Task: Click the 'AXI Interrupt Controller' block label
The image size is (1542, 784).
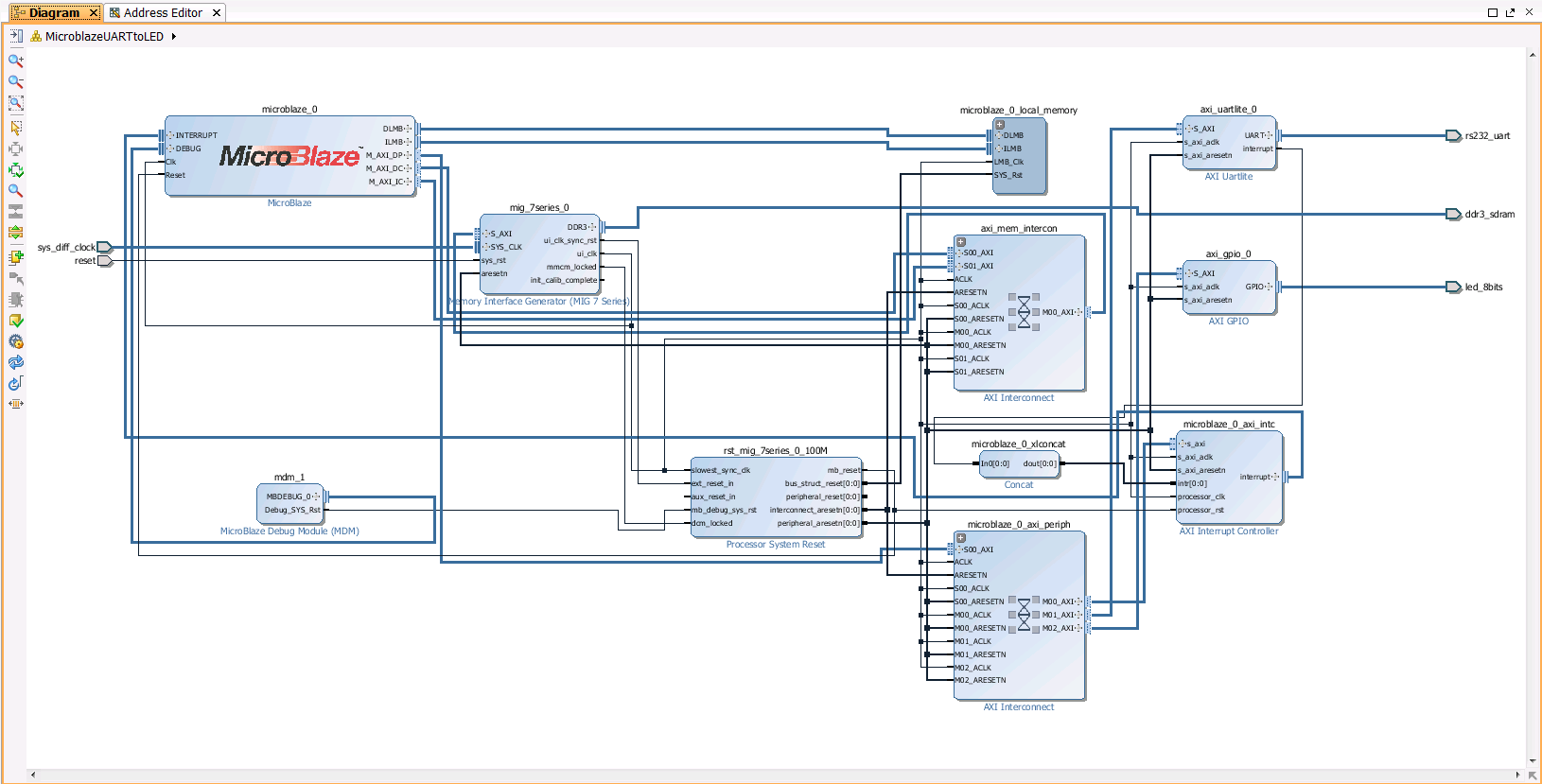Action: tap(1229, 531)
